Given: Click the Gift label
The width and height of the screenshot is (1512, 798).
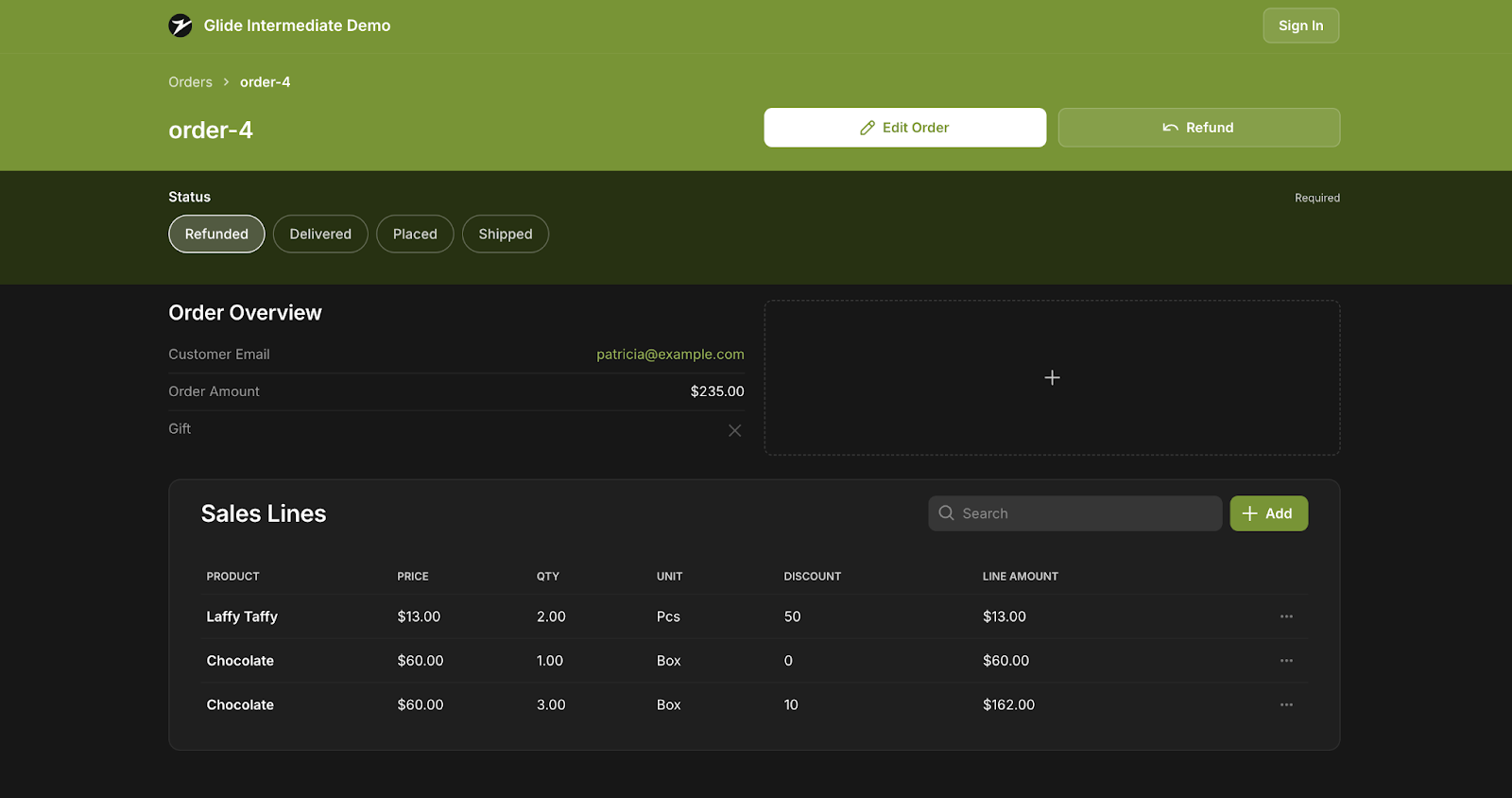Looking at the screenshot, I should (180, 428).
